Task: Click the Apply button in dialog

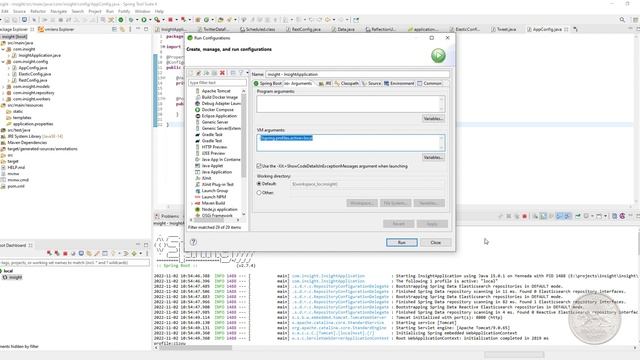Action: 432,224
